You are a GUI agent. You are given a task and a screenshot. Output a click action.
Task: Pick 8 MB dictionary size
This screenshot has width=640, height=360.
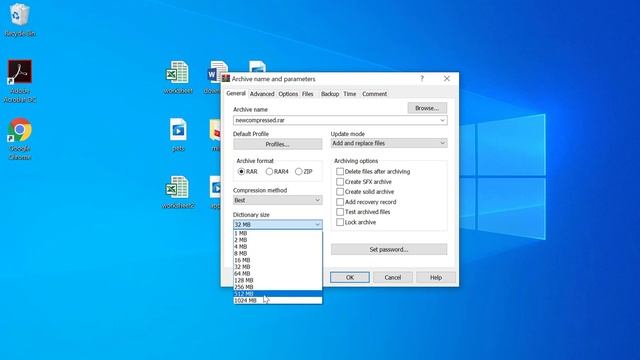[278, 253]
